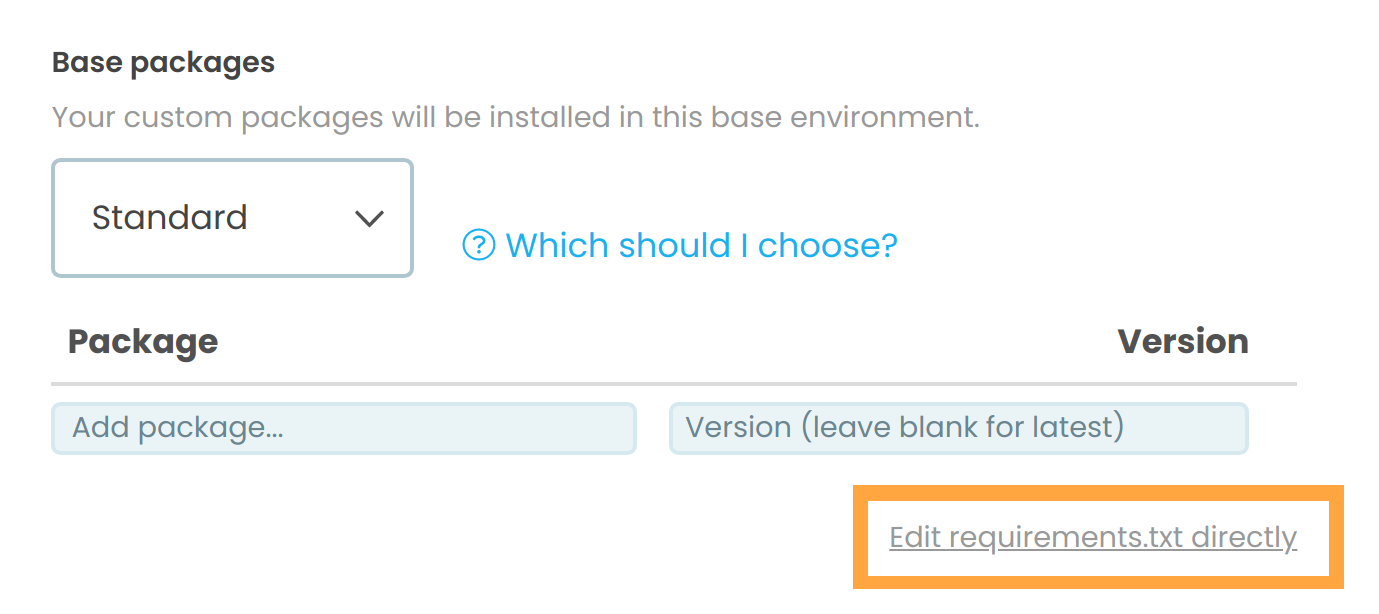Click the Version column header
The image size is (1379, 614).
(1182, 342)
